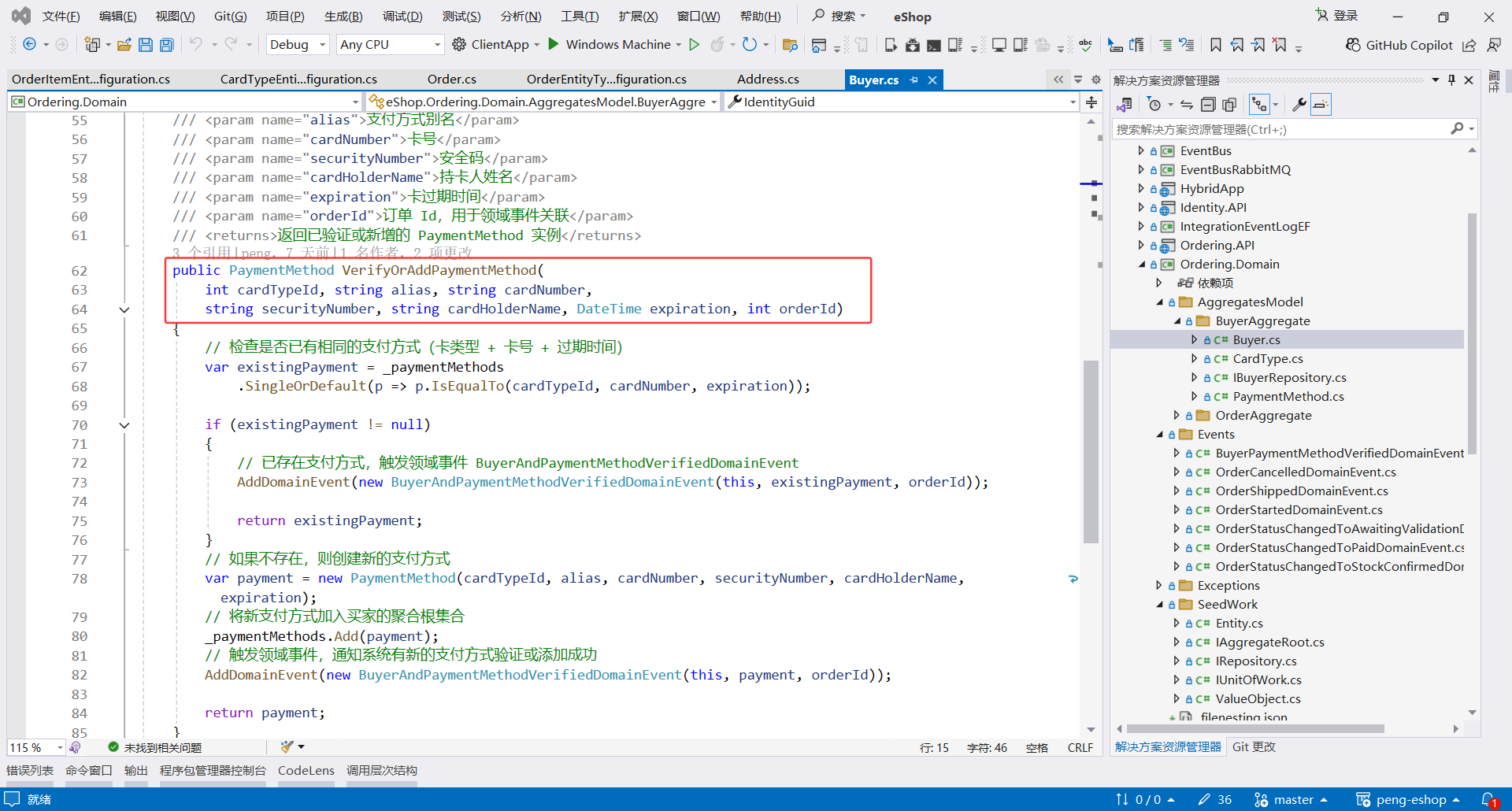Select CardType.cs in Solution Explorer
The height and width of the screenshot is (811, 1512).
[1268, 359]
